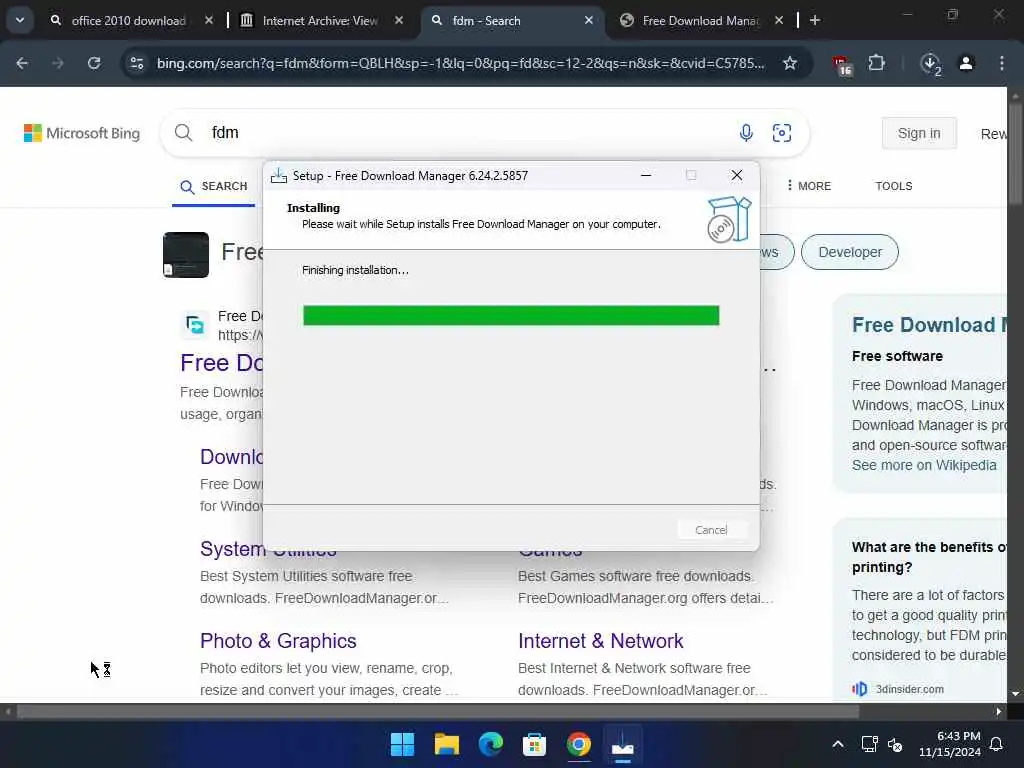Show hidden system tray icons chevron
This screenshot has height=768, width=1024.
coord(838,744)
